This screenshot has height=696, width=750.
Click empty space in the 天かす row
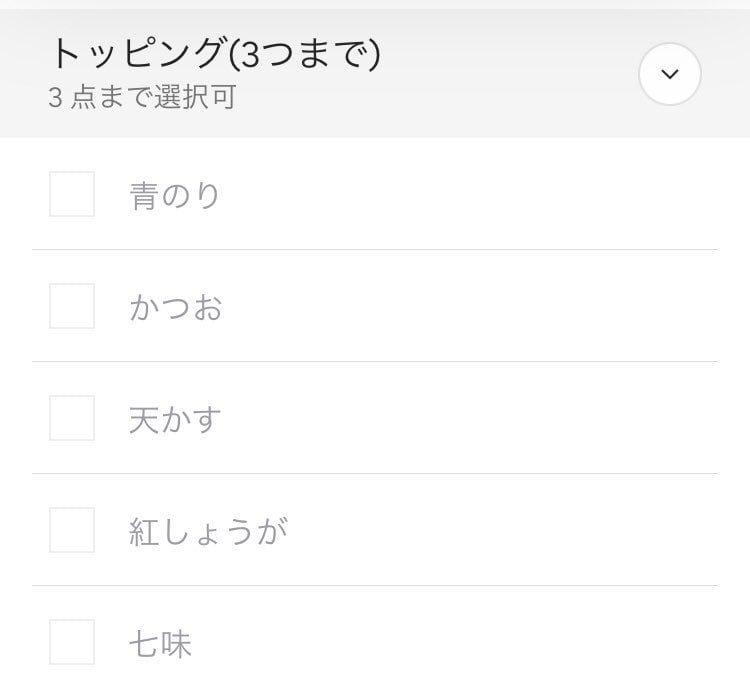click(480, 419)
